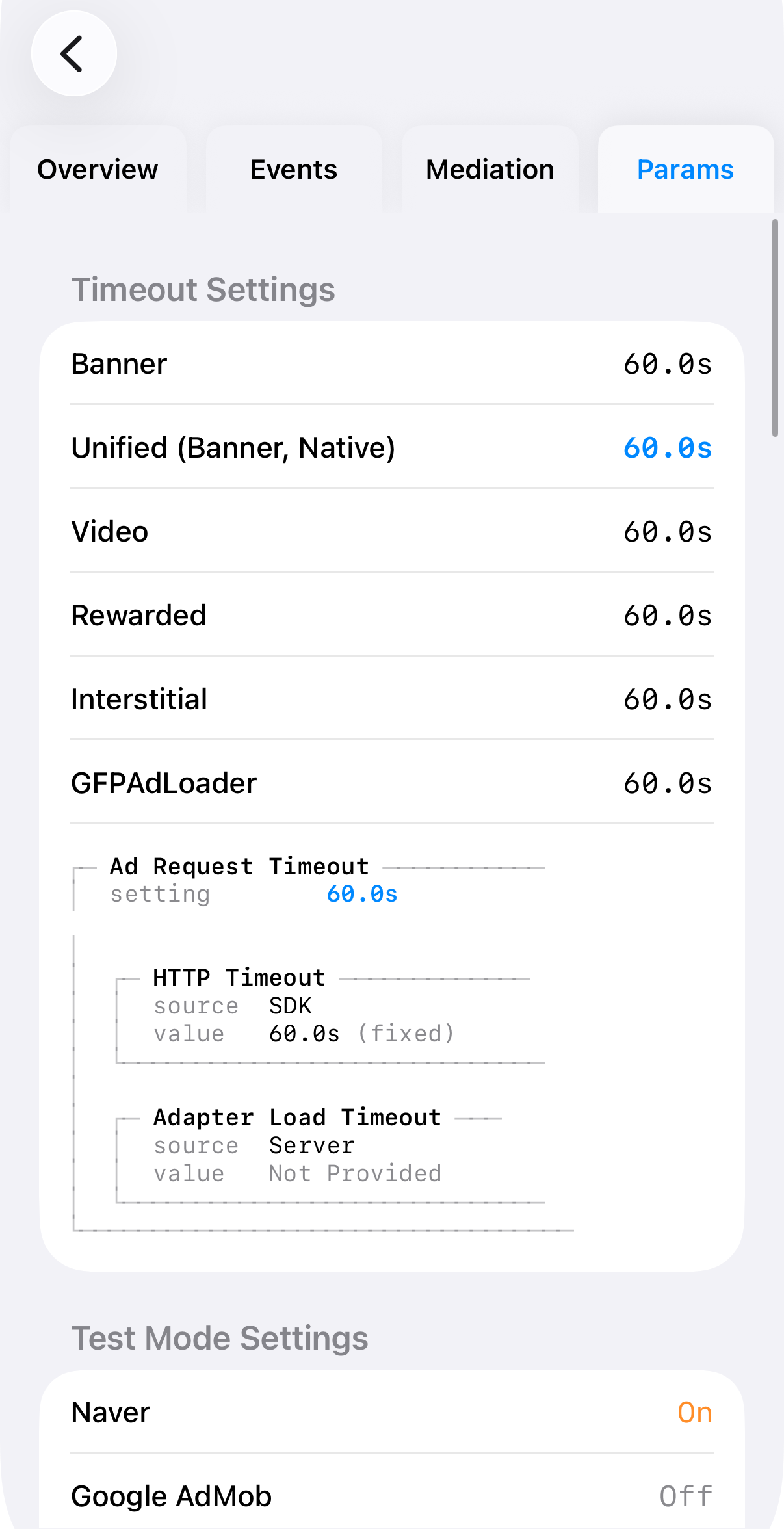Tap the back arrow button
Screen dimensions: 784x1529
pyautogui.click(x=73, y=53)
